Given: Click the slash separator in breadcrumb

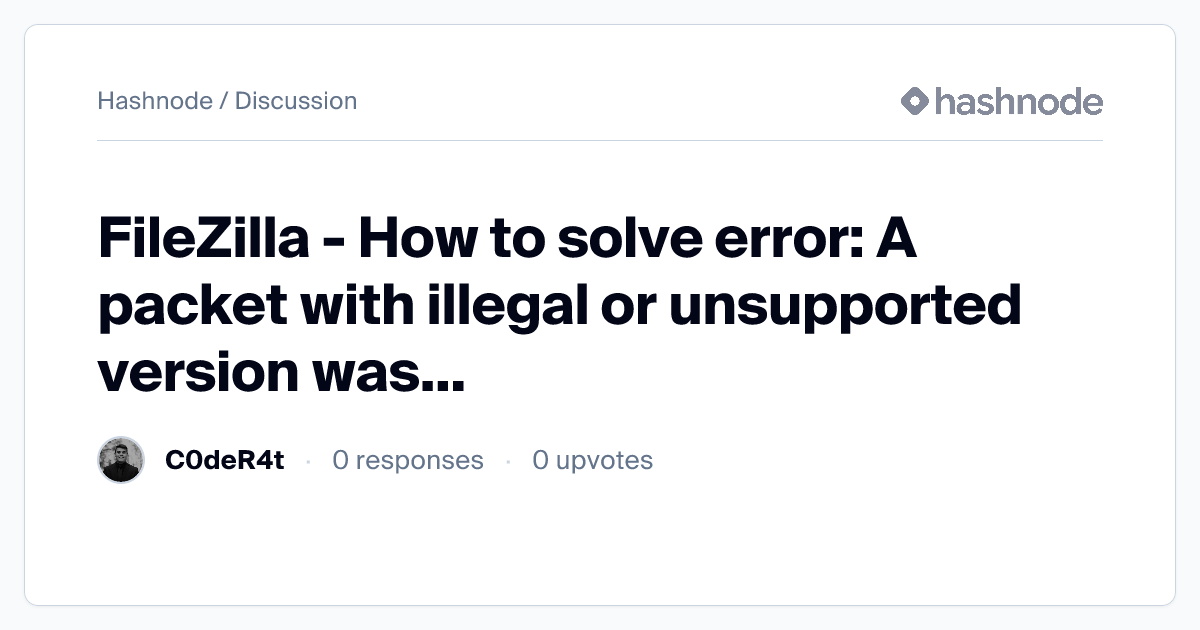Looking at the screenshot, I should [x=223, y=101].
